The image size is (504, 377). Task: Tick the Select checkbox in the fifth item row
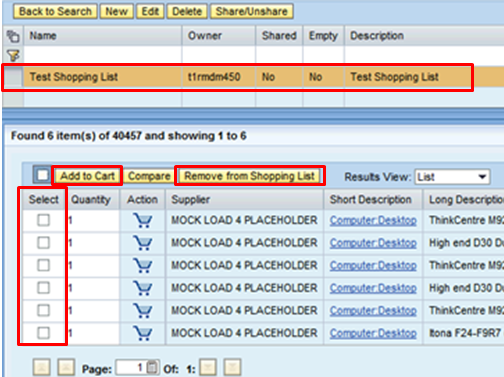click(43, 311)
